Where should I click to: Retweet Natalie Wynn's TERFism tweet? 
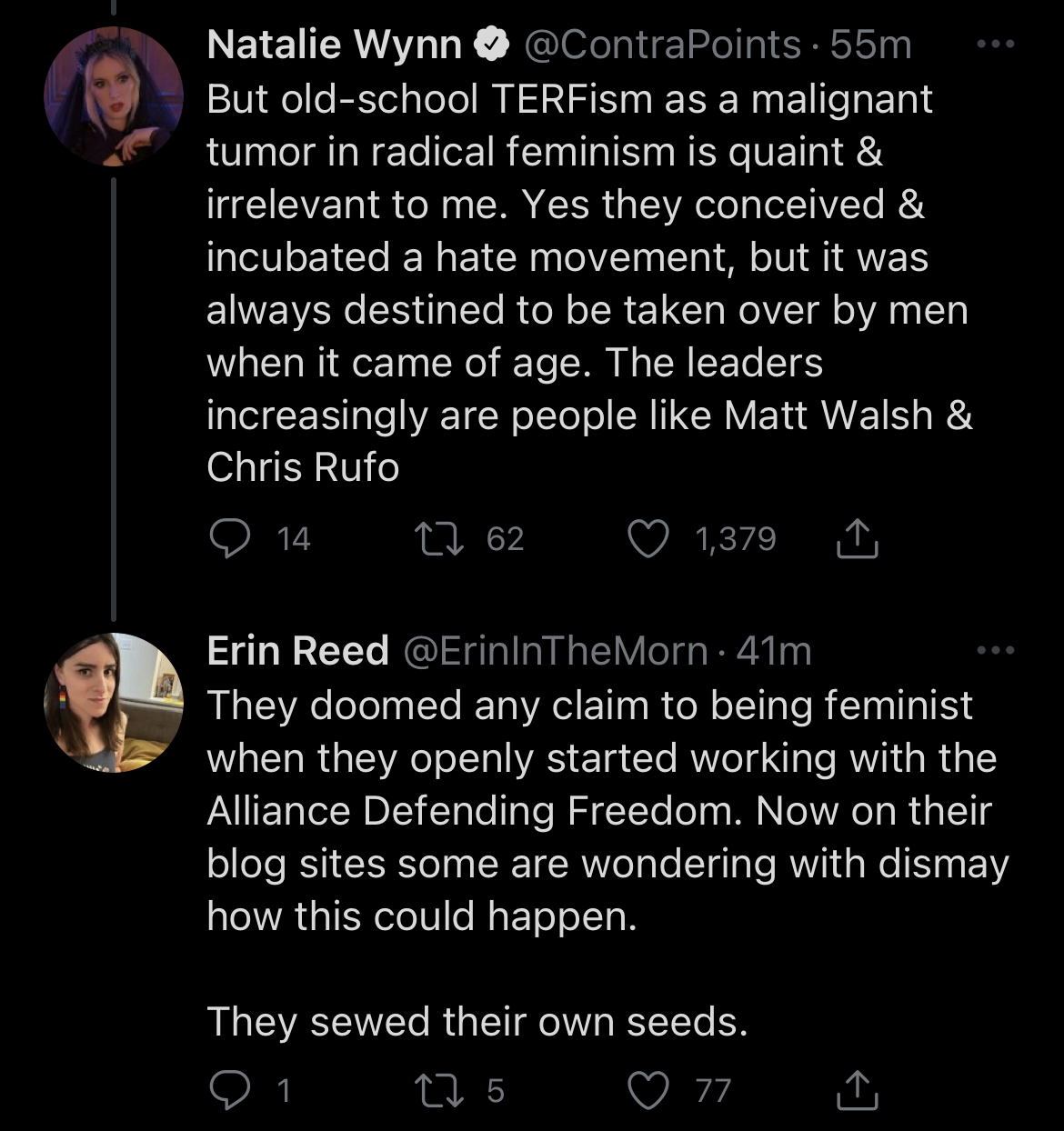point(439,538)
